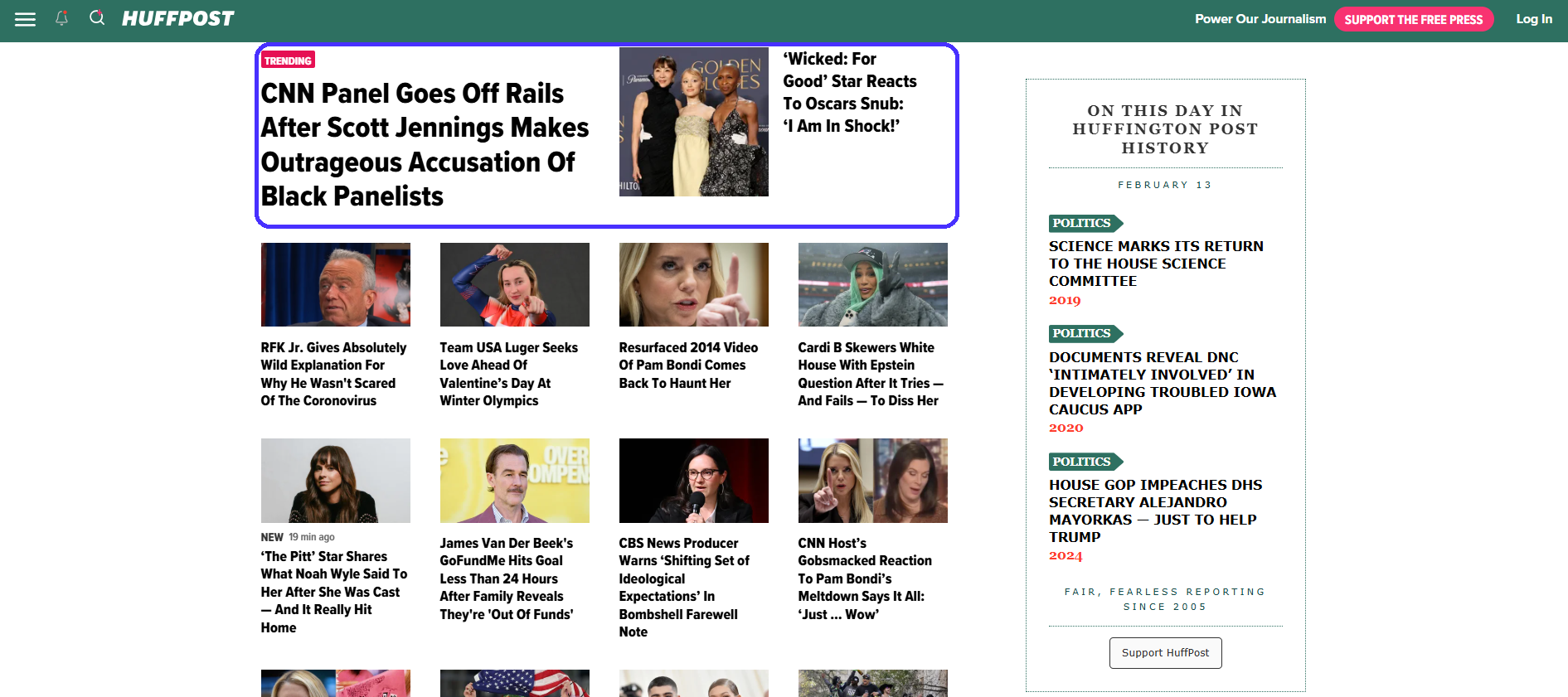Screen dimensions: 1568x697
Task: Go to the HuffPost logo homepage
Action: pyautogui.click(x=177, y=18)
